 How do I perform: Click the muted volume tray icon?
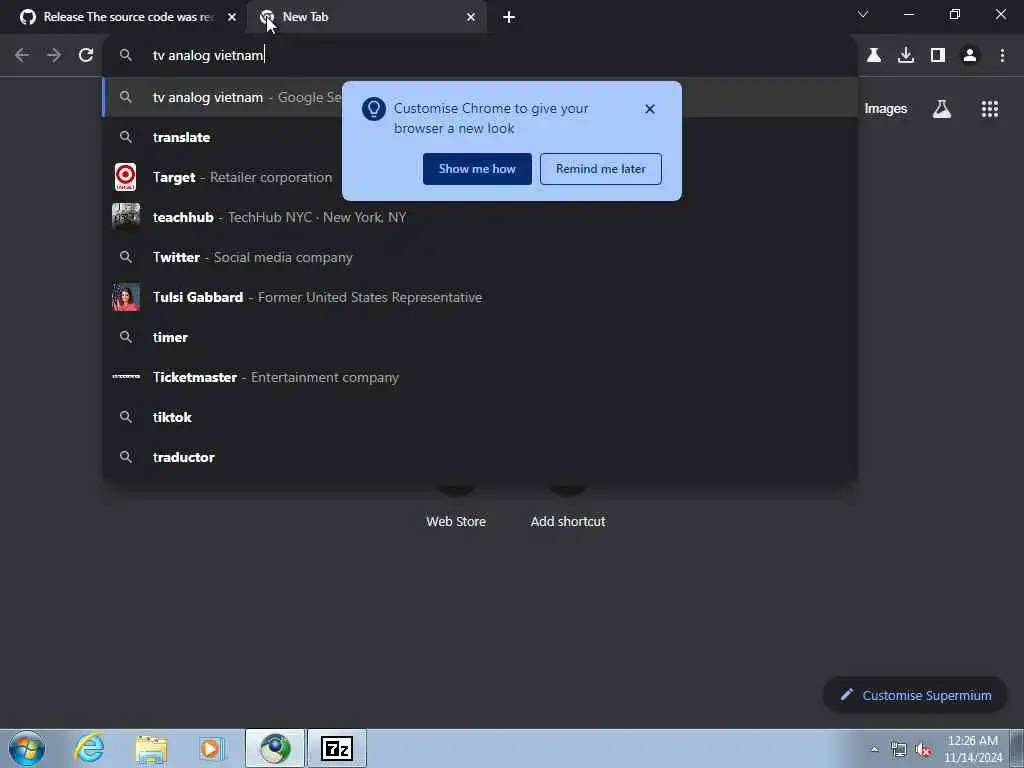(923, 750)
